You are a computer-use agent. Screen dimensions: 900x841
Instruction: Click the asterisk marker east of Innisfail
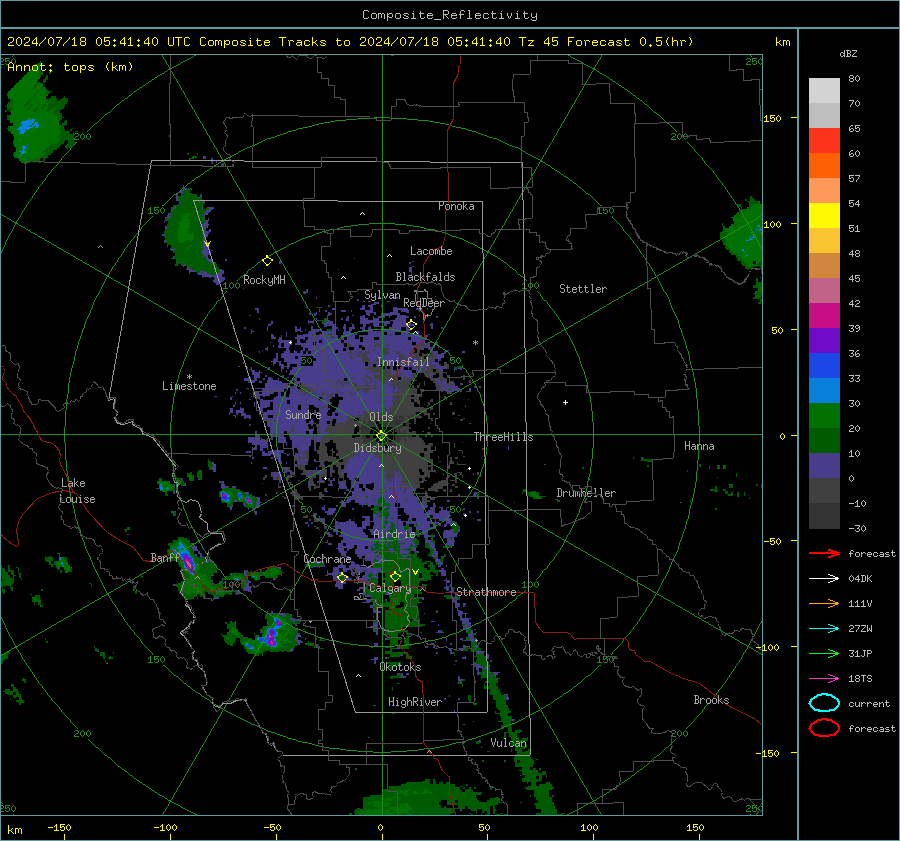pyautogui.click(x=475, y=343)
